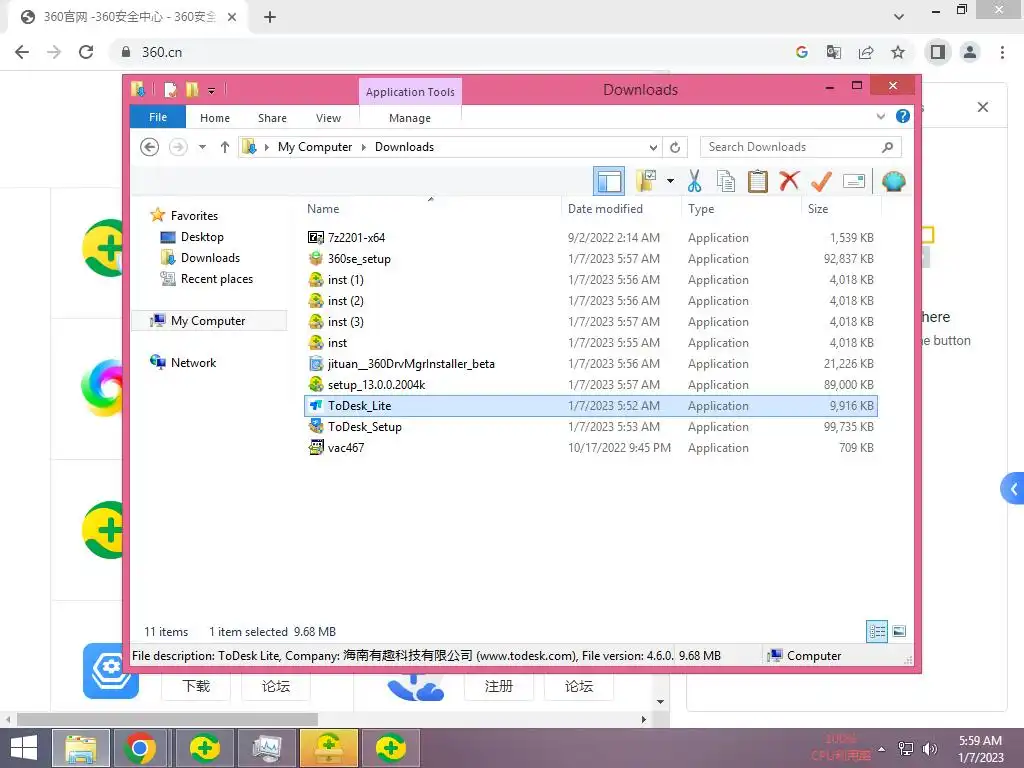Click the volume icon in system tray
This screenshot has height=768, width=1024.
930,748
